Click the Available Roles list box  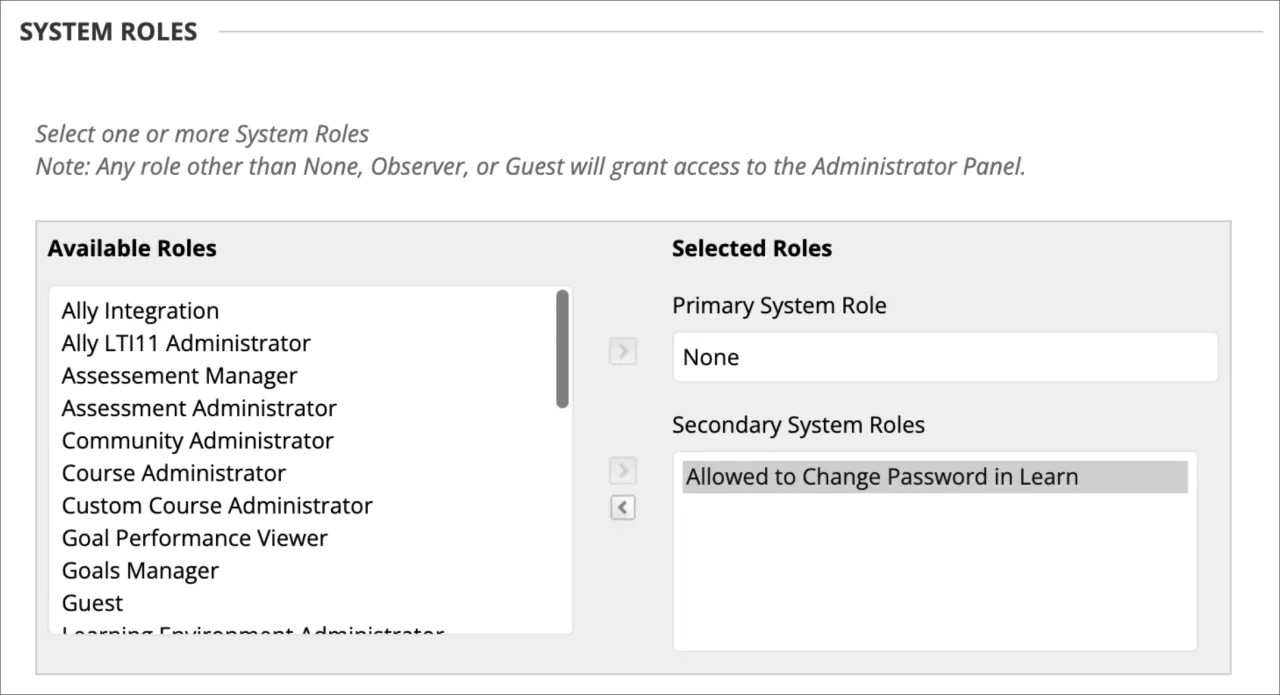[300, 460]
